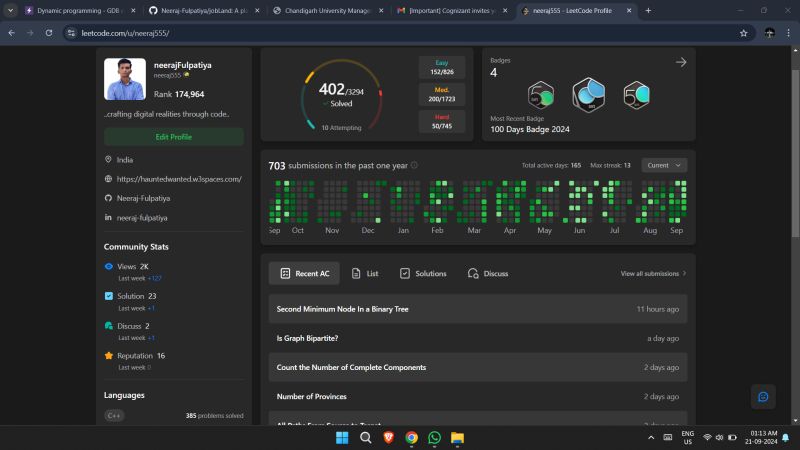Open File Explorer from the taskbar
The image size is (800, 450).
[x=457, y=438]
